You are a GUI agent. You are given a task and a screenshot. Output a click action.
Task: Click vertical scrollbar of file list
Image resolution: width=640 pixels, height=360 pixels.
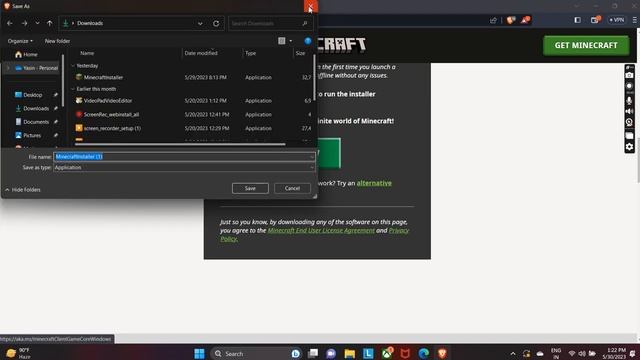tap(314, 78)
